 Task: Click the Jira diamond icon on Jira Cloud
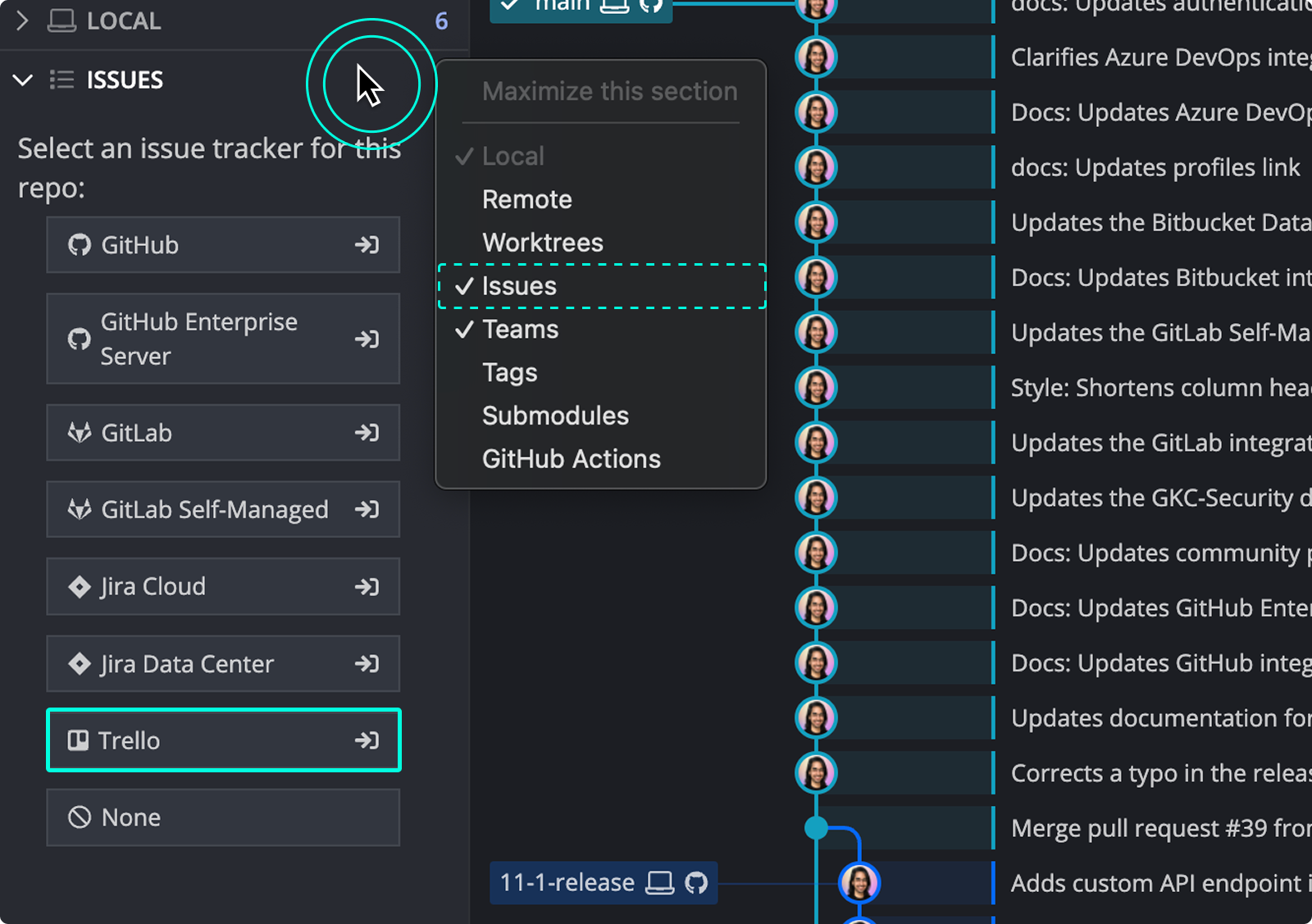tap(79, 586)
